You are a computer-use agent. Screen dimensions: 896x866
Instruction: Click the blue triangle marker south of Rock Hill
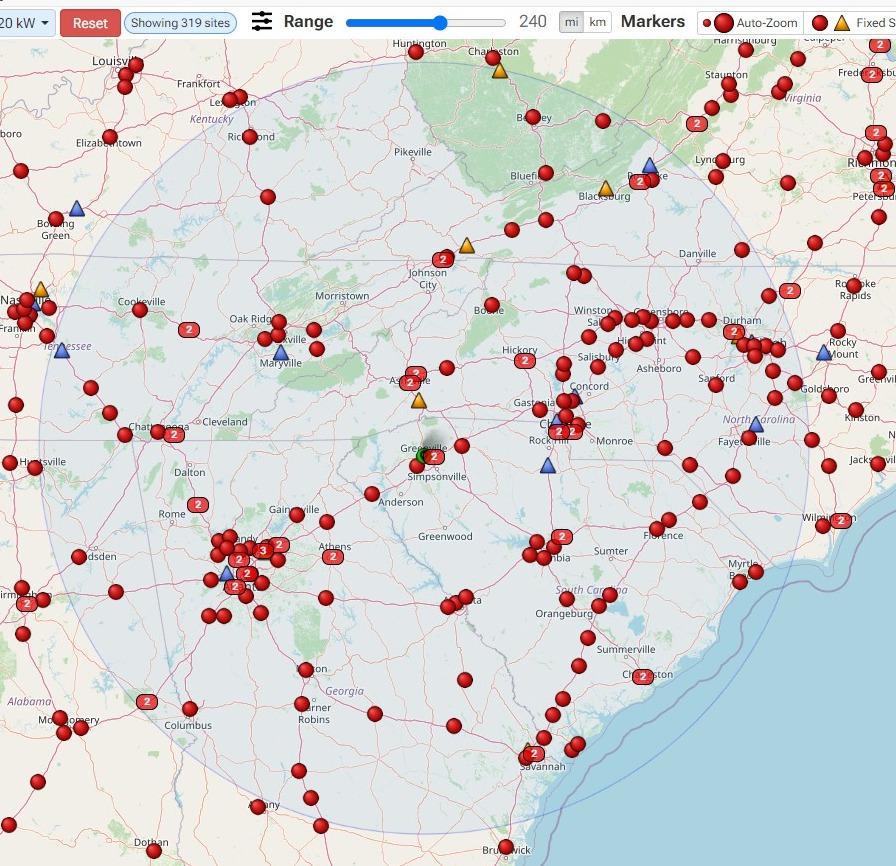(x=547, y=466)
